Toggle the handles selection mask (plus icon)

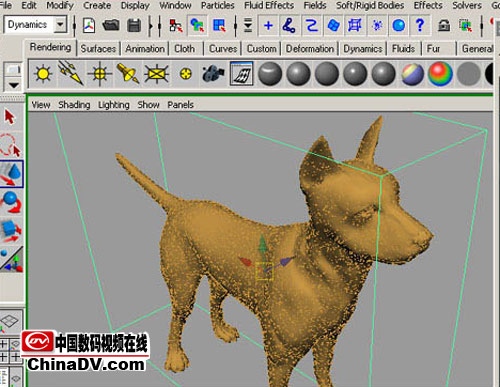[x=268, y=25]
